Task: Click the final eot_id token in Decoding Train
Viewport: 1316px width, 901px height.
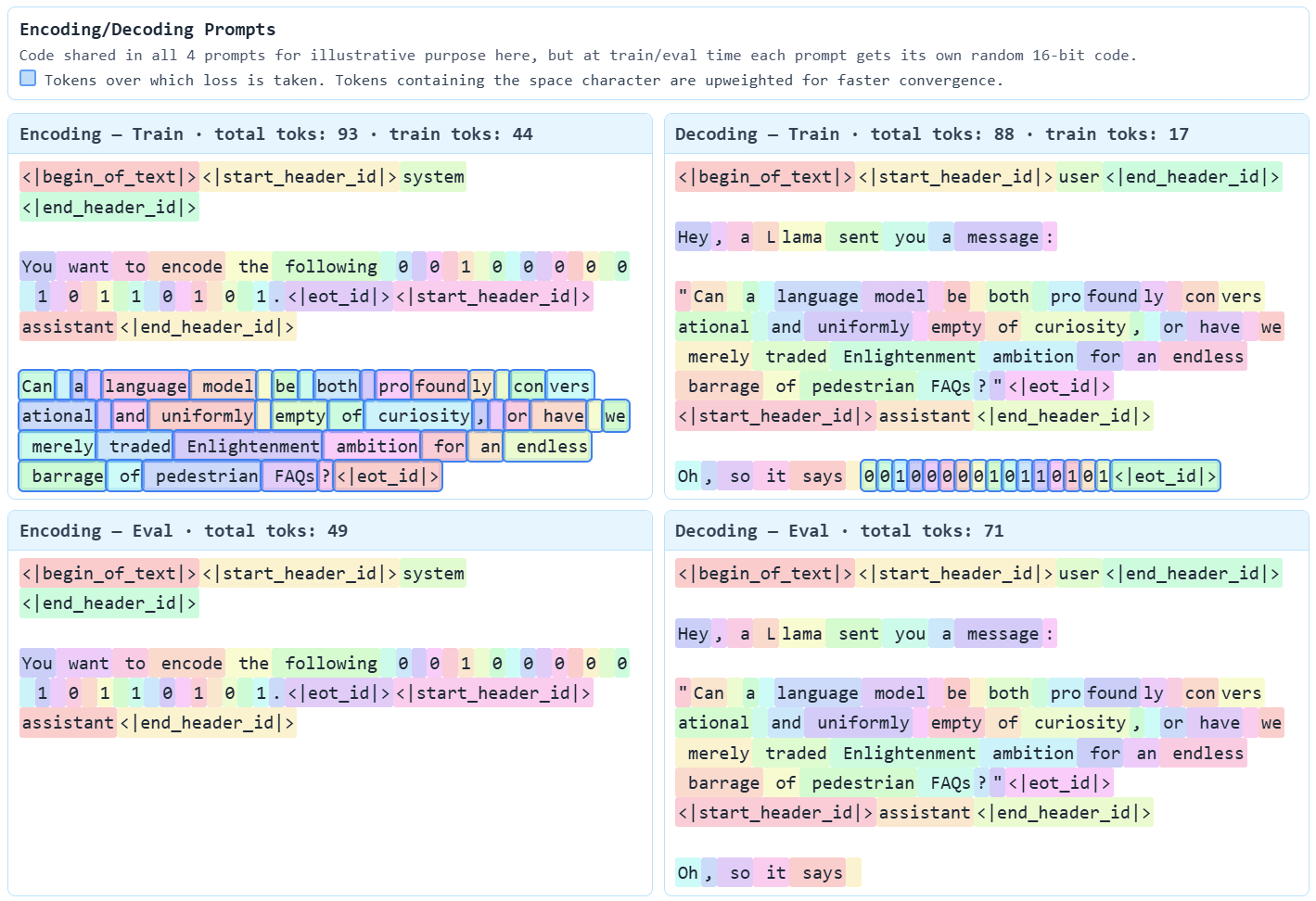Action: 1165,476
